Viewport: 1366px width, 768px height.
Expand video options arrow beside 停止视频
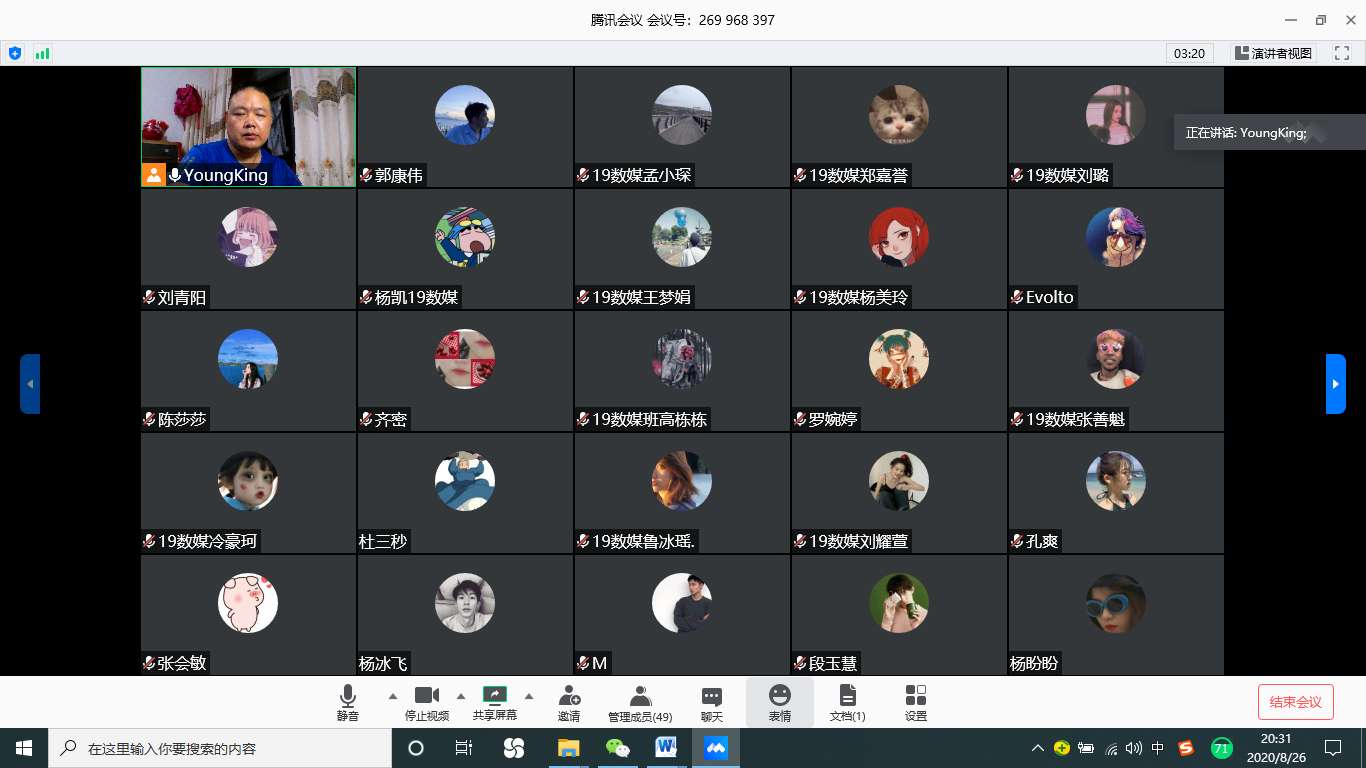tap(461, 696)
